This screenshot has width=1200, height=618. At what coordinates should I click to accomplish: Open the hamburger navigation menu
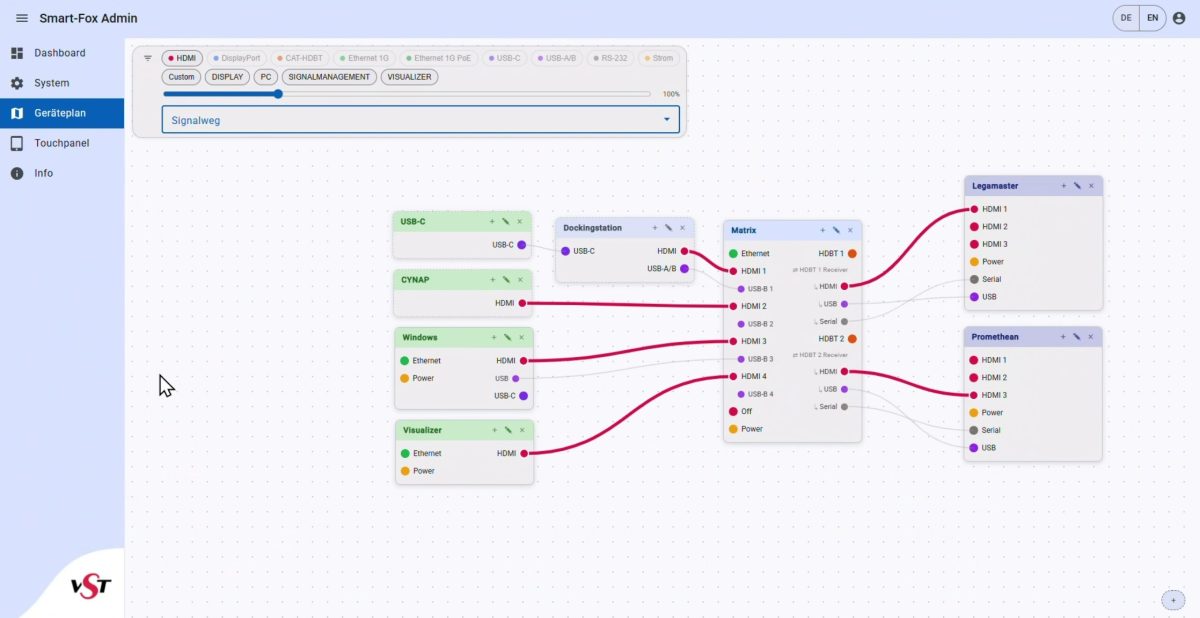21,18
